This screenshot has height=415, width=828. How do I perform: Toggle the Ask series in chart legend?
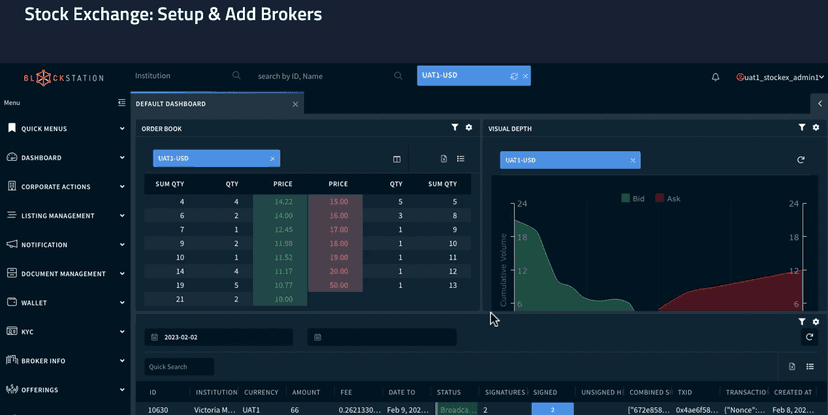coord(667,199)
